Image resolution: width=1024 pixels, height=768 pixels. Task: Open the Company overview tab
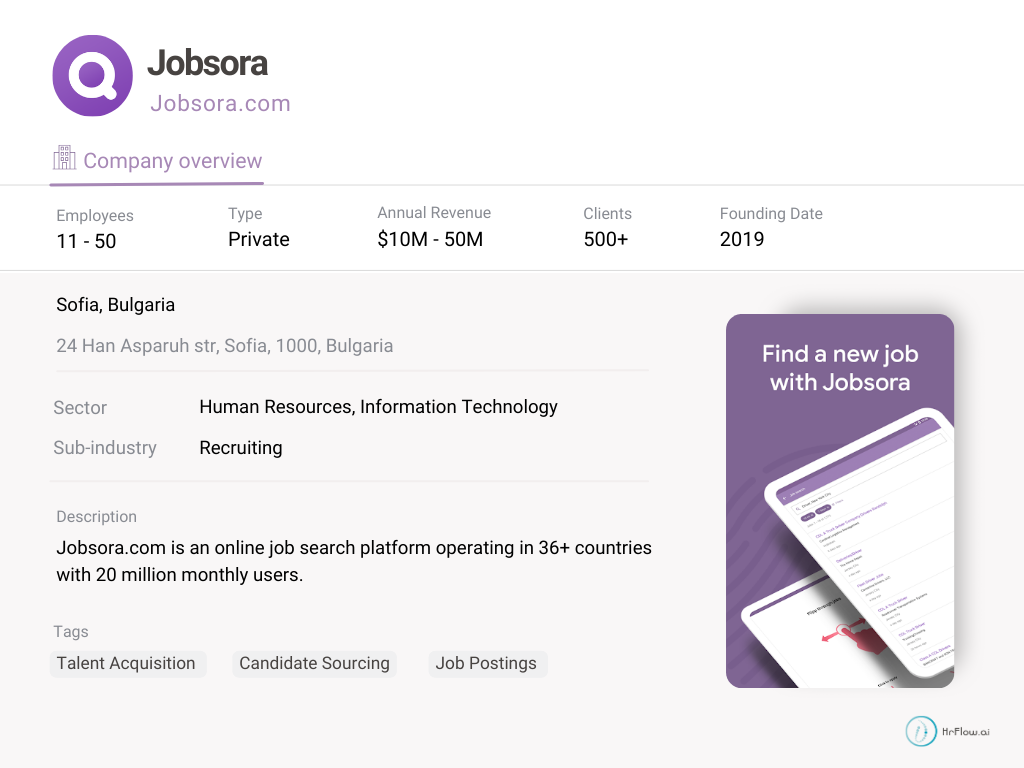pyautogui.click(x=172, y=161)
